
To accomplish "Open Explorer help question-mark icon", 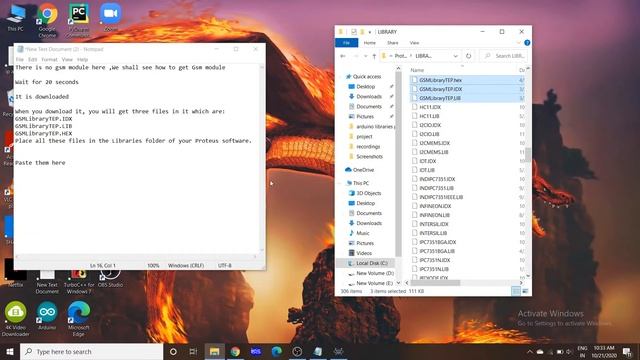I will [x=527, y=43].
